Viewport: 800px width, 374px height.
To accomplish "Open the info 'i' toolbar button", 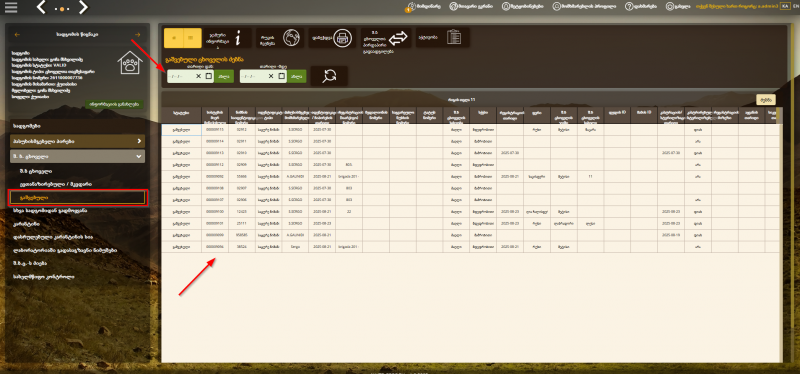I will click(228, 38).
